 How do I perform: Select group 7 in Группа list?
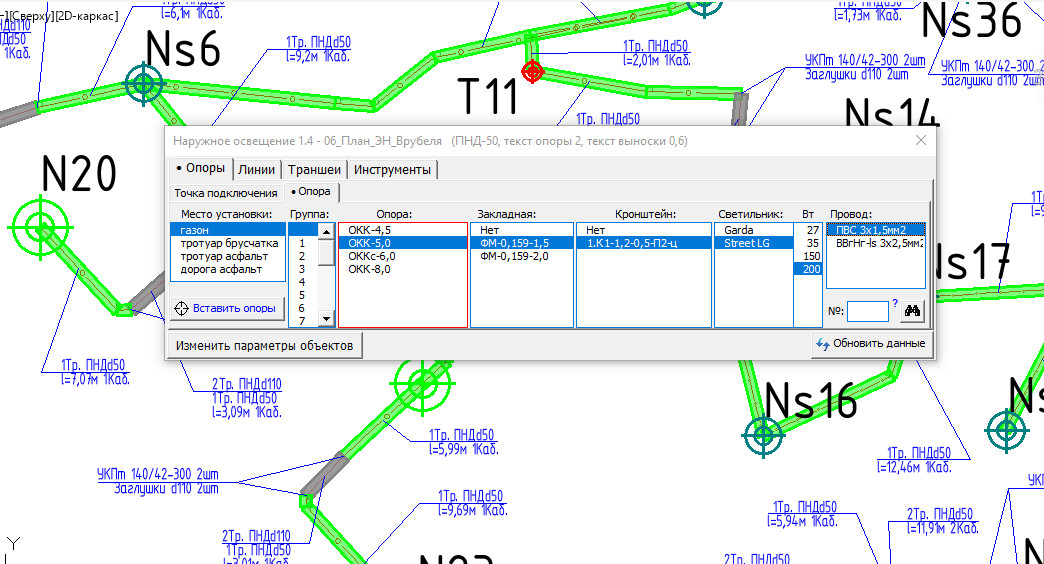(x=304, y=321)
